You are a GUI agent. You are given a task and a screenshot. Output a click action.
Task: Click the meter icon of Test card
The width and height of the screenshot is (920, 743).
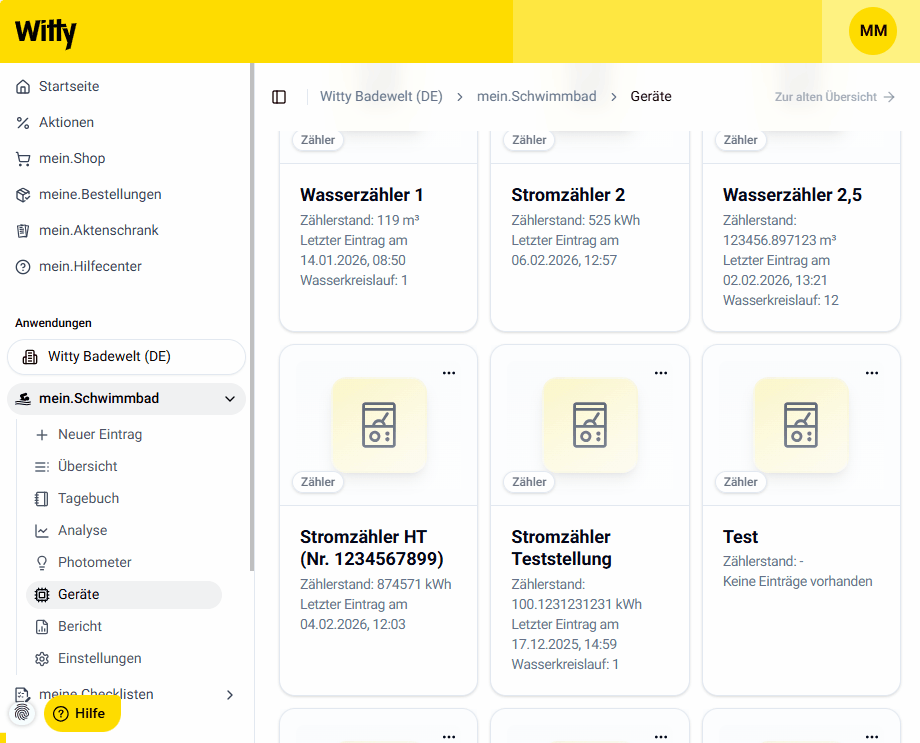pyautogui.click(x=801, y=425)
